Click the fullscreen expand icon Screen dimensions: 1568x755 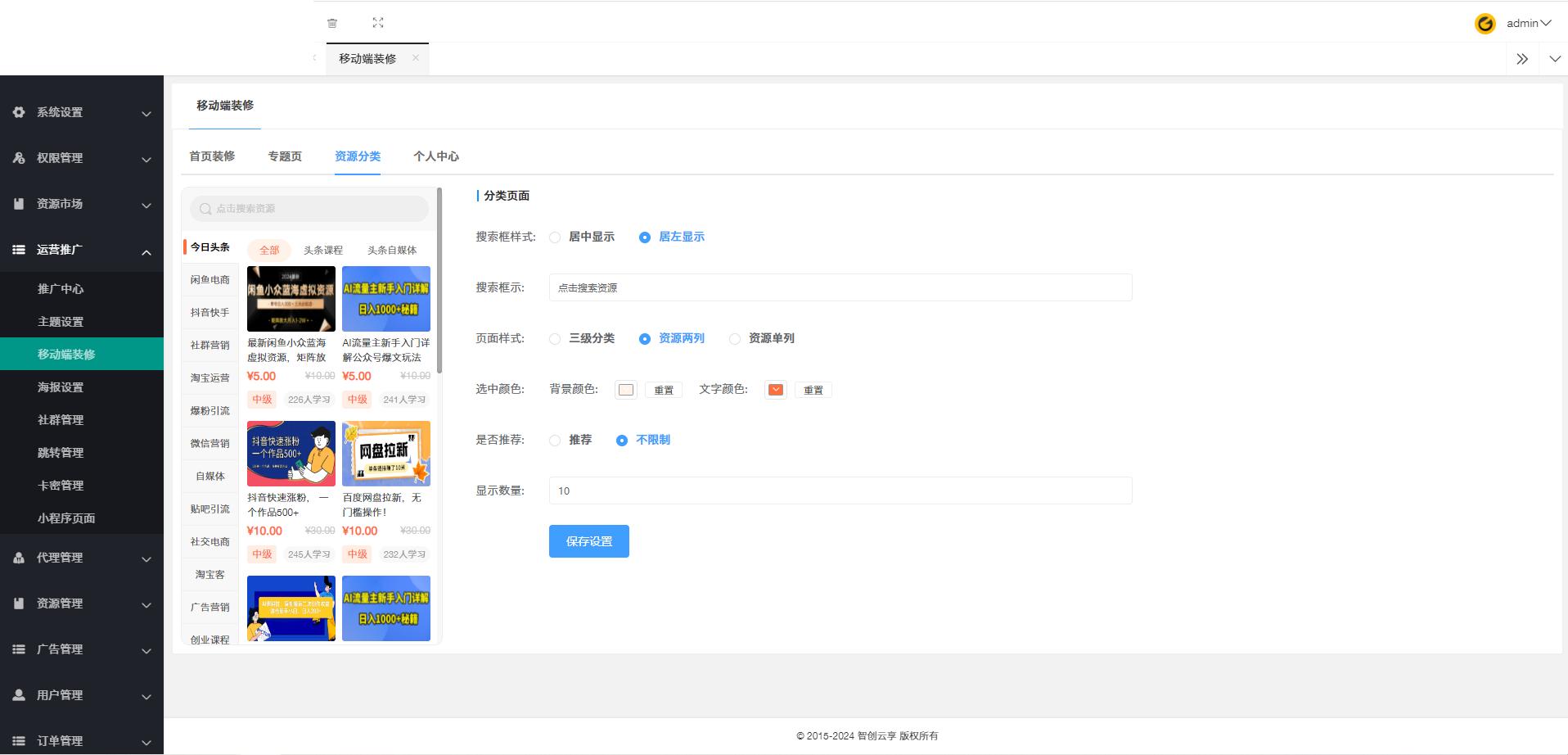click(378, 23)
